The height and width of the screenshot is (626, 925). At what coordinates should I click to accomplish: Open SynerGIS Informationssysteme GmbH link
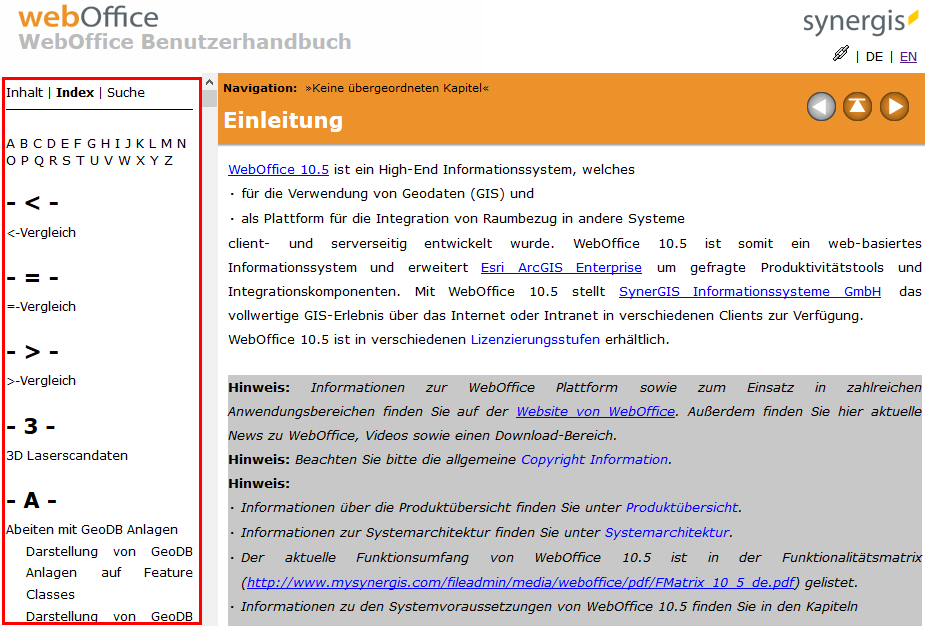748,291
